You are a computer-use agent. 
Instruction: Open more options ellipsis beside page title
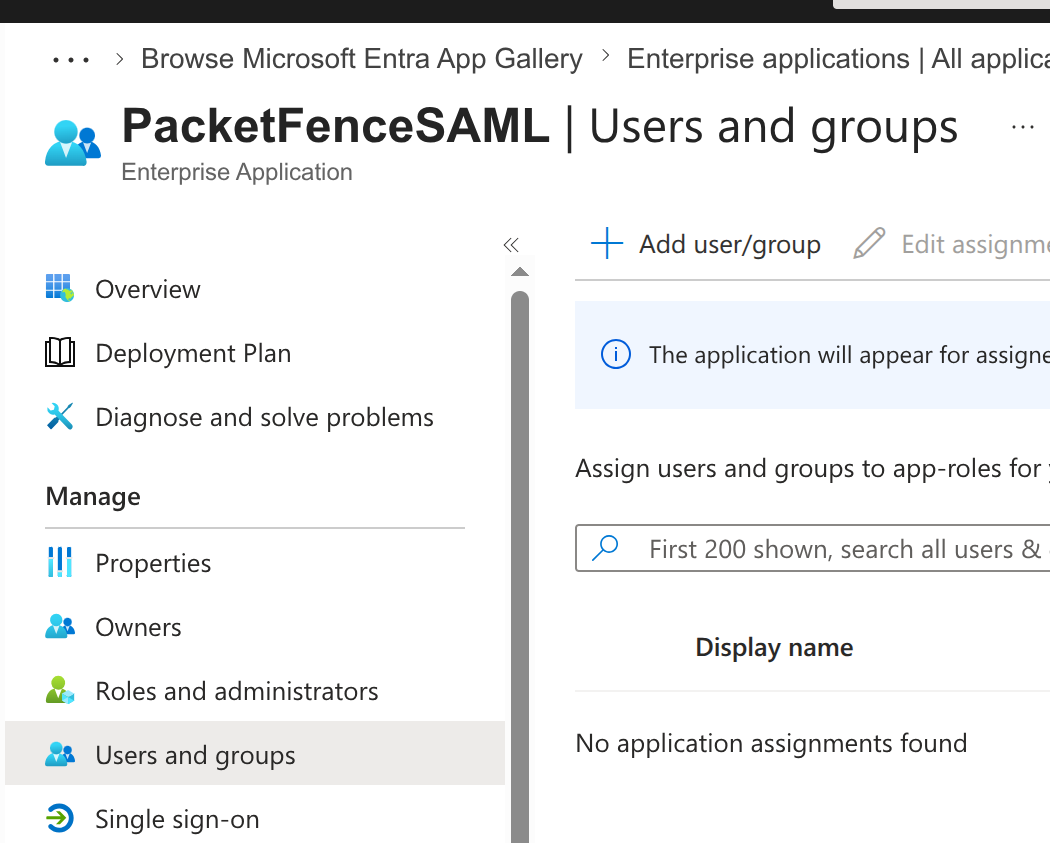tap(1023, 127)
